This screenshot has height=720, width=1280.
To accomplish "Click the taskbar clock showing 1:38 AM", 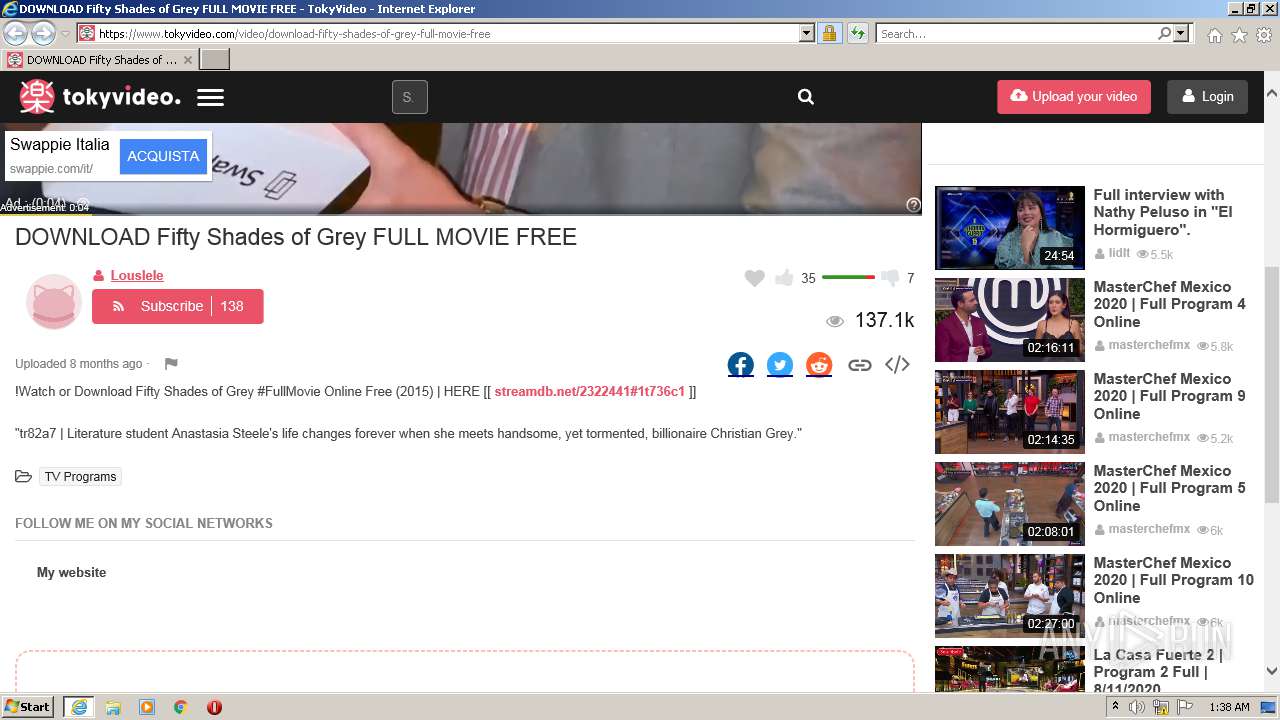I will 1229,707.
